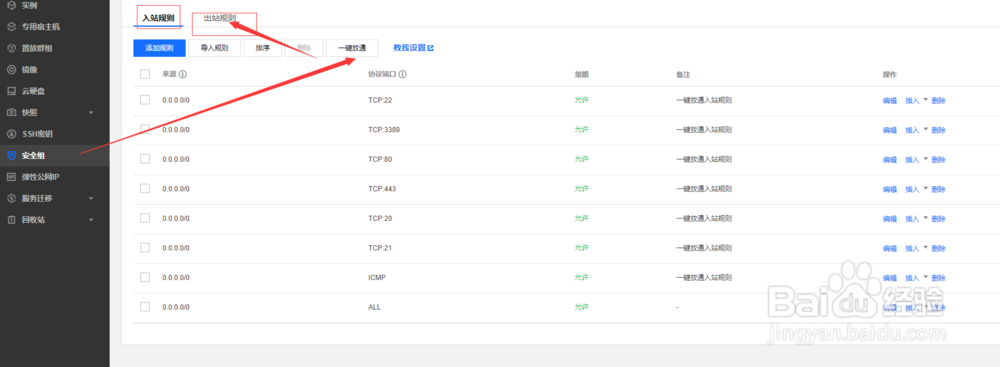Expand the 回收站 sidebar submenu arrow
The image size is (1000, 367).
tap(91, 220)
